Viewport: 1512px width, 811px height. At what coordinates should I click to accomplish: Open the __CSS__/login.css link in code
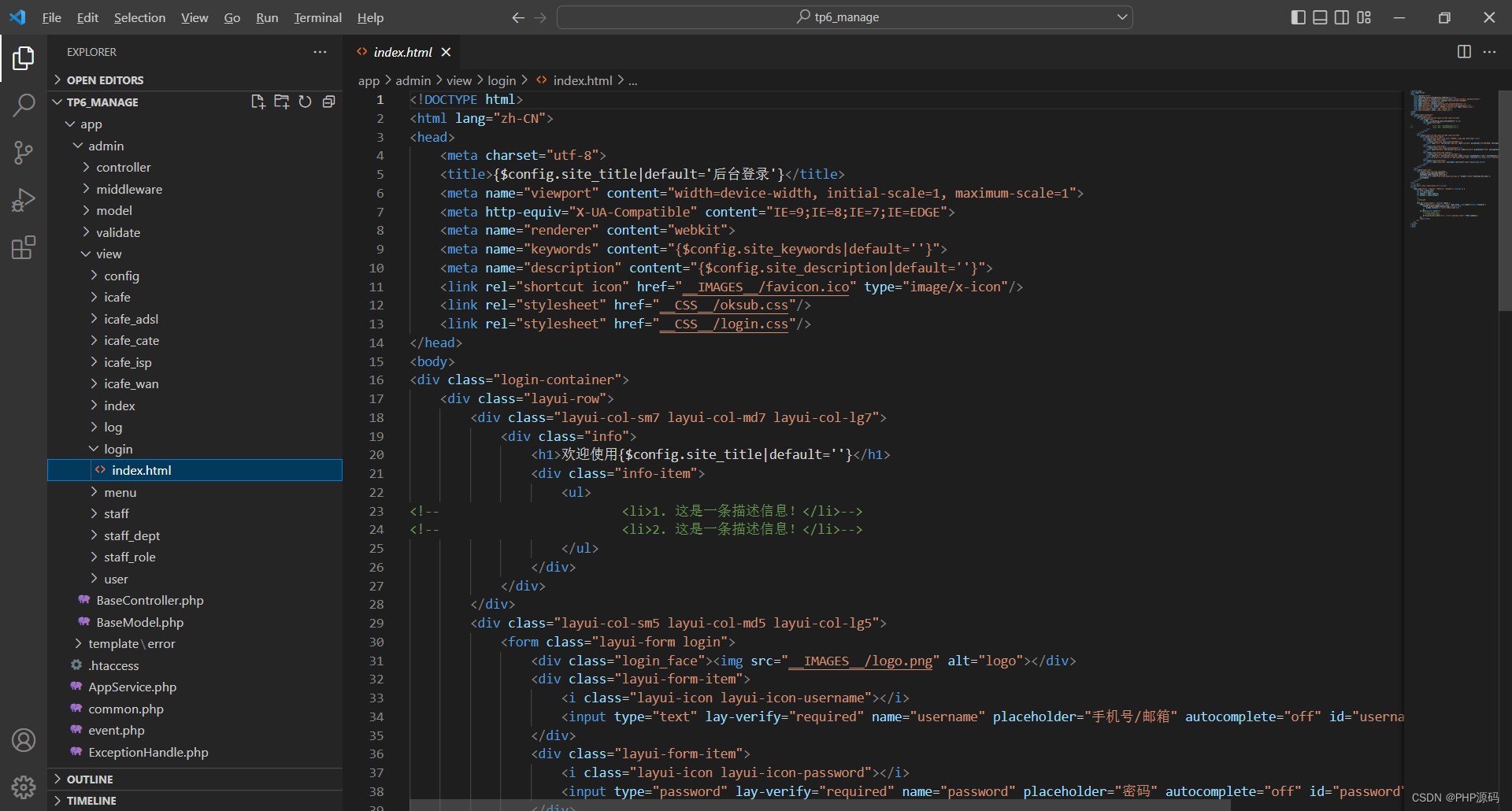[x=724, y=324]
